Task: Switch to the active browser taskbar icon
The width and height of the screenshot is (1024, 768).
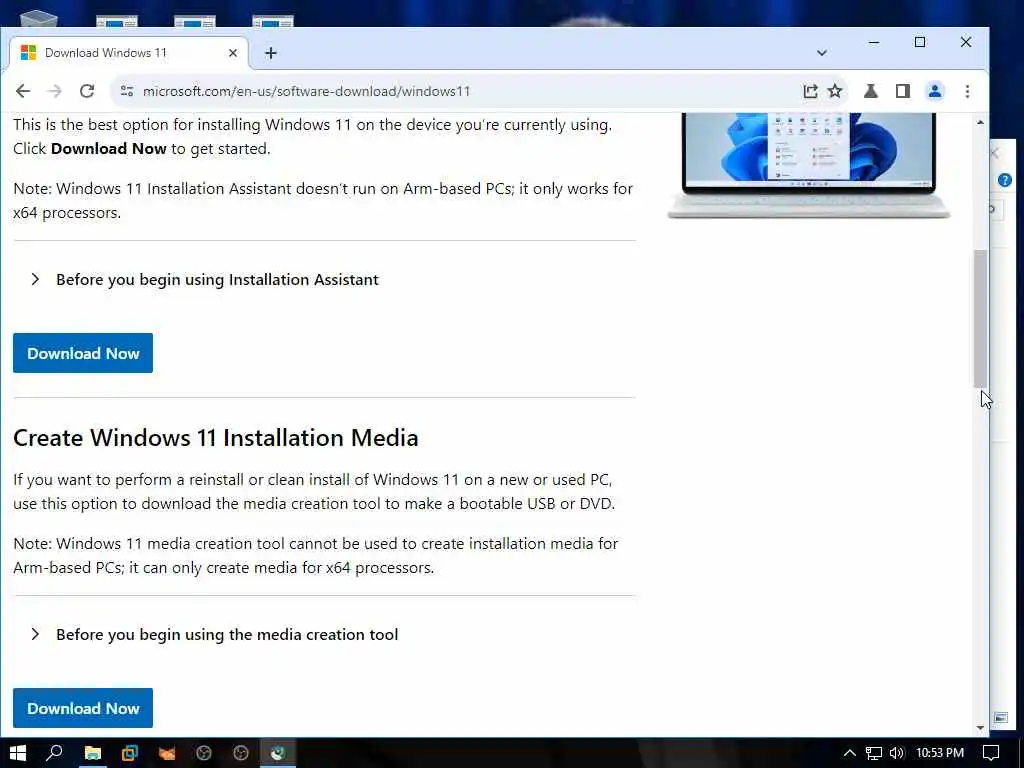Action: (278, 753)
